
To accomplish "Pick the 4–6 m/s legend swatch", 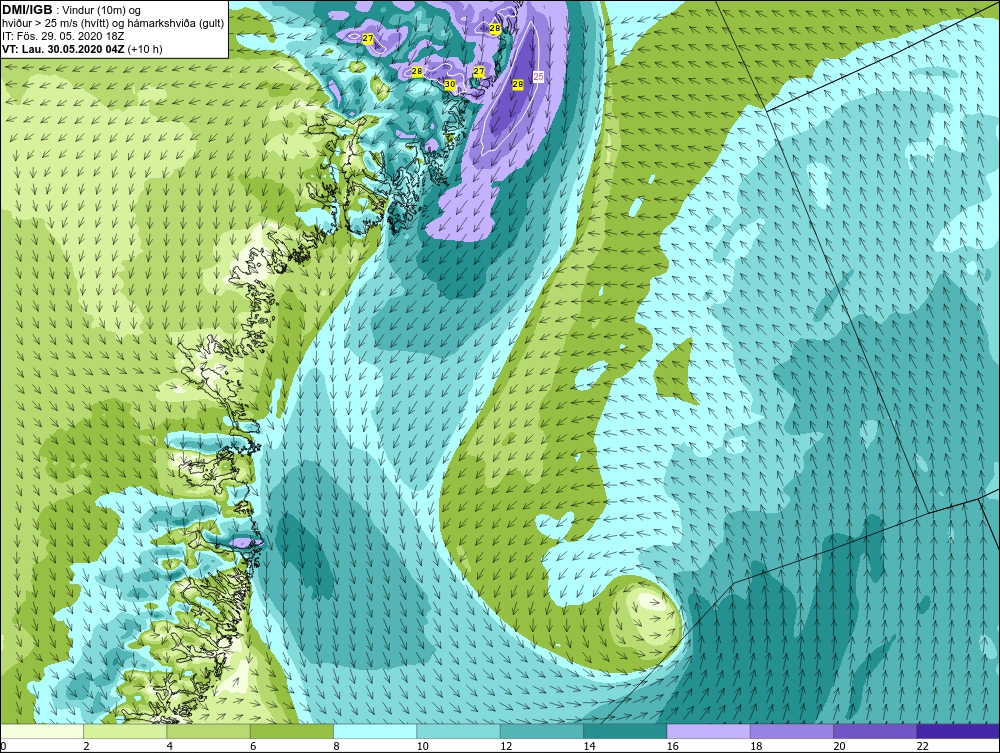I will pos(209,731).
